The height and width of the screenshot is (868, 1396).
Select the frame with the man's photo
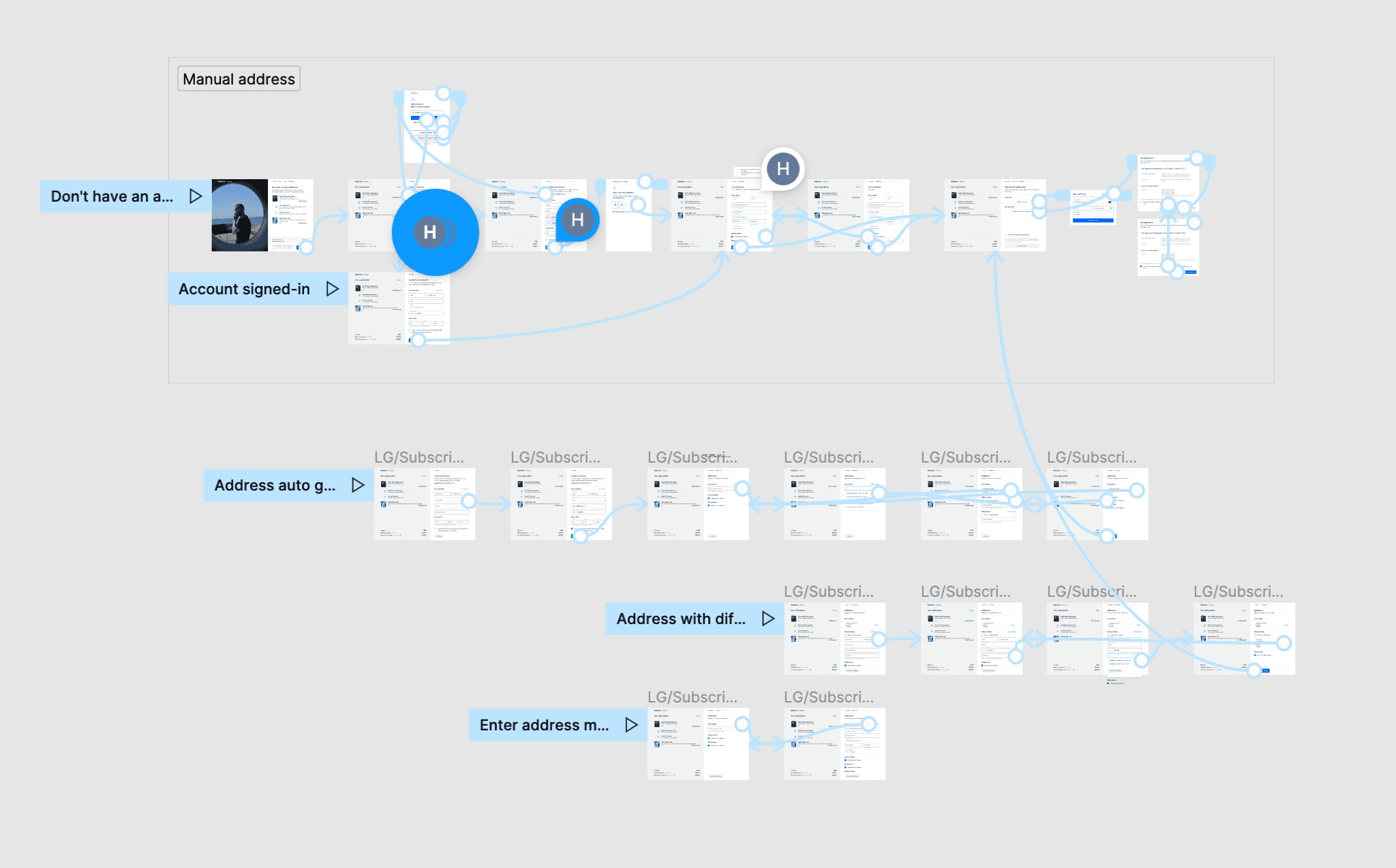click(262, 215)
